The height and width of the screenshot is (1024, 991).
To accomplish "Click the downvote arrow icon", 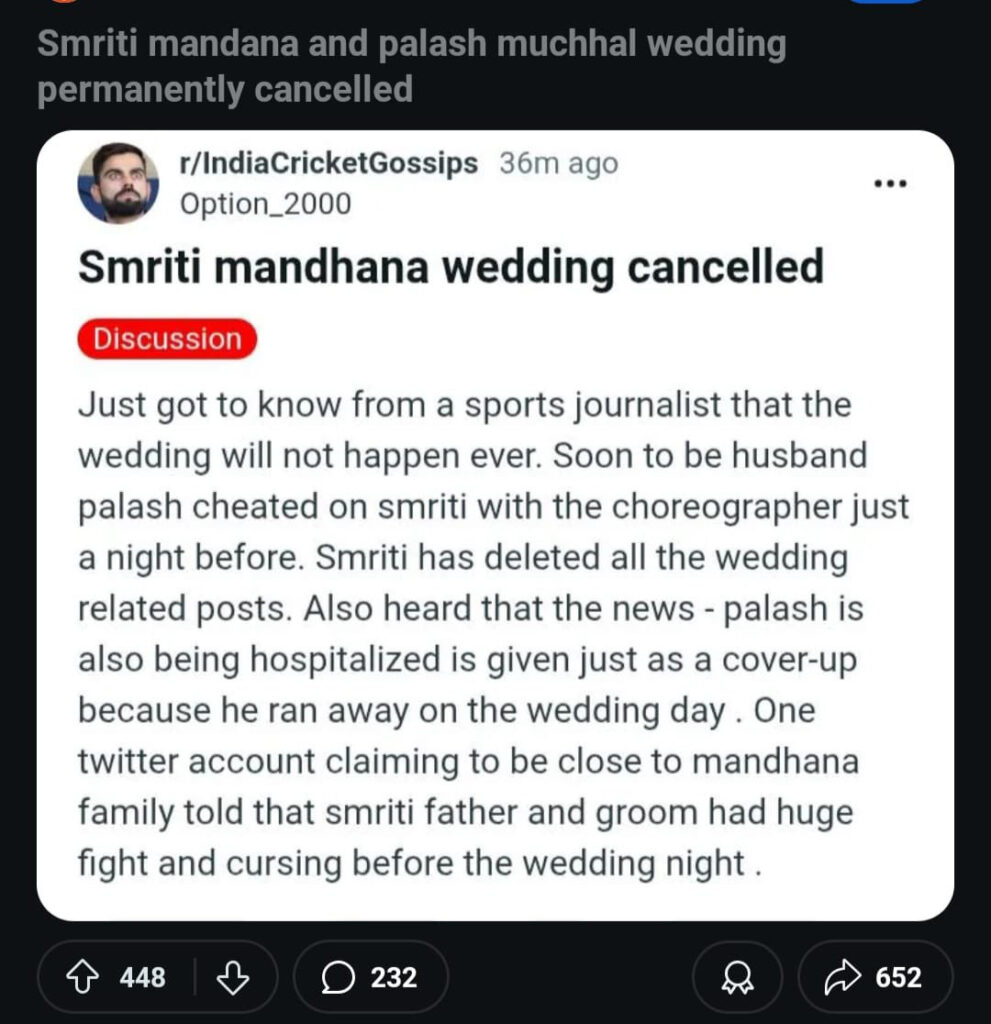I will (x=232, y=977).
